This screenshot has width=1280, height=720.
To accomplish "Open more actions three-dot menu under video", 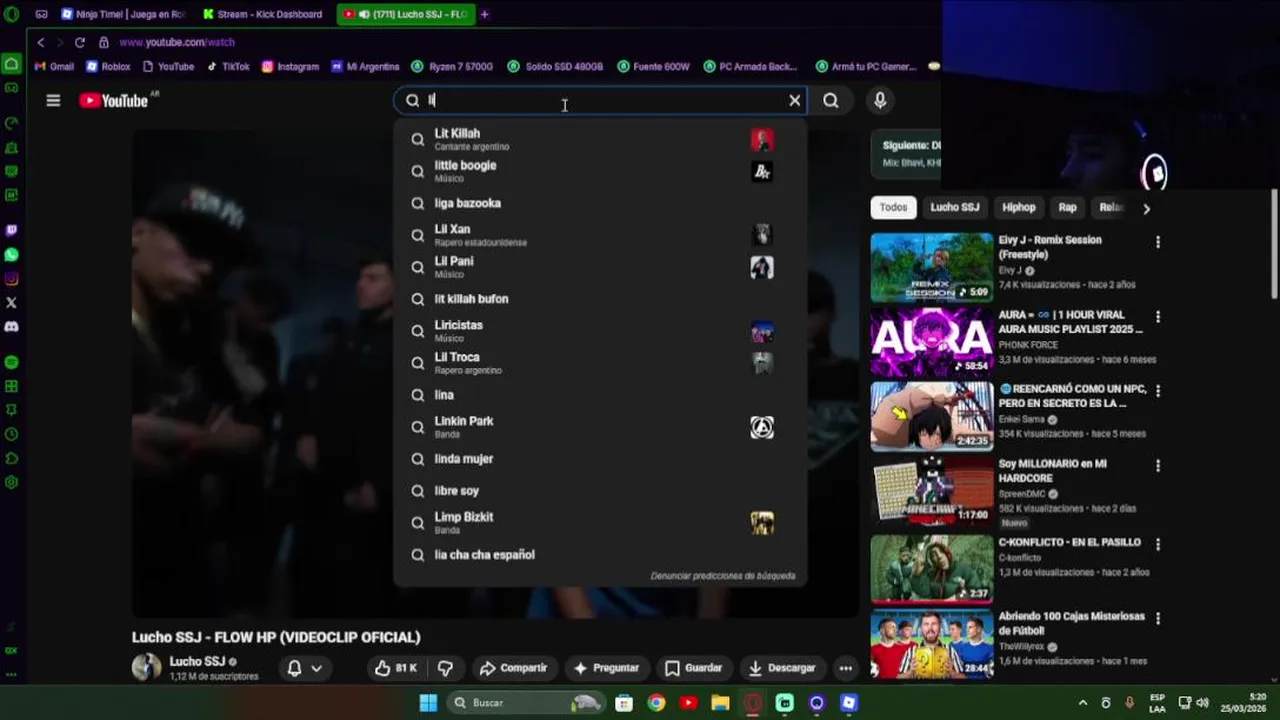I will pyautogui.click(x=846, y=668).
